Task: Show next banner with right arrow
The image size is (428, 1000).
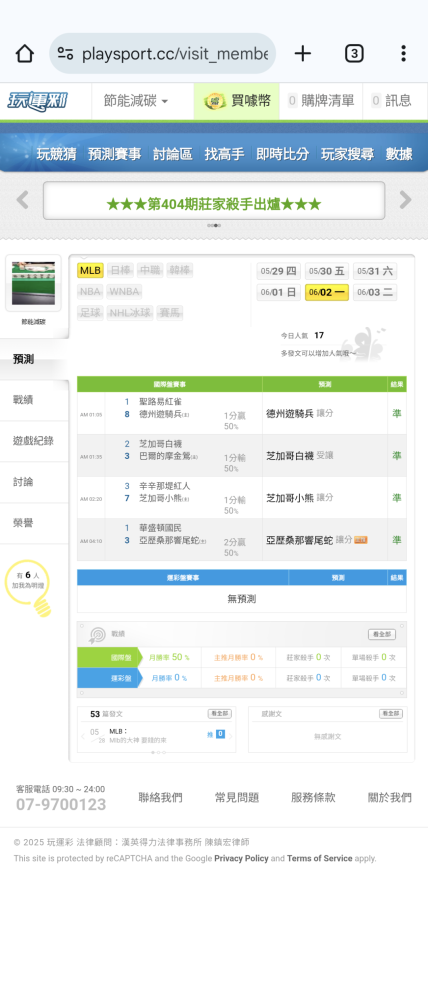Action: [x=405, y=200]
